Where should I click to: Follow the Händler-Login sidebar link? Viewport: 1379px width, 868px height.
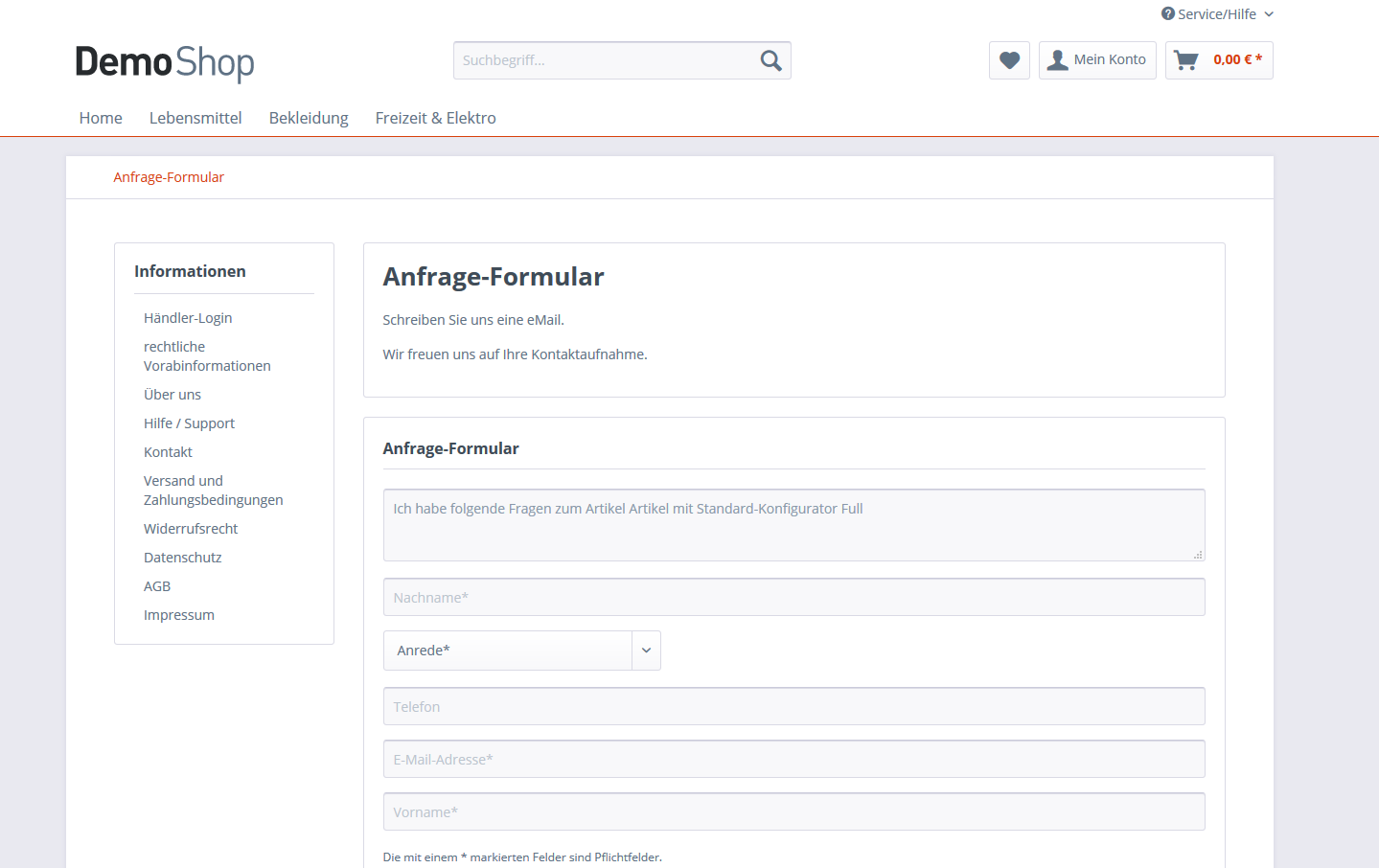[x=188, y=318]
